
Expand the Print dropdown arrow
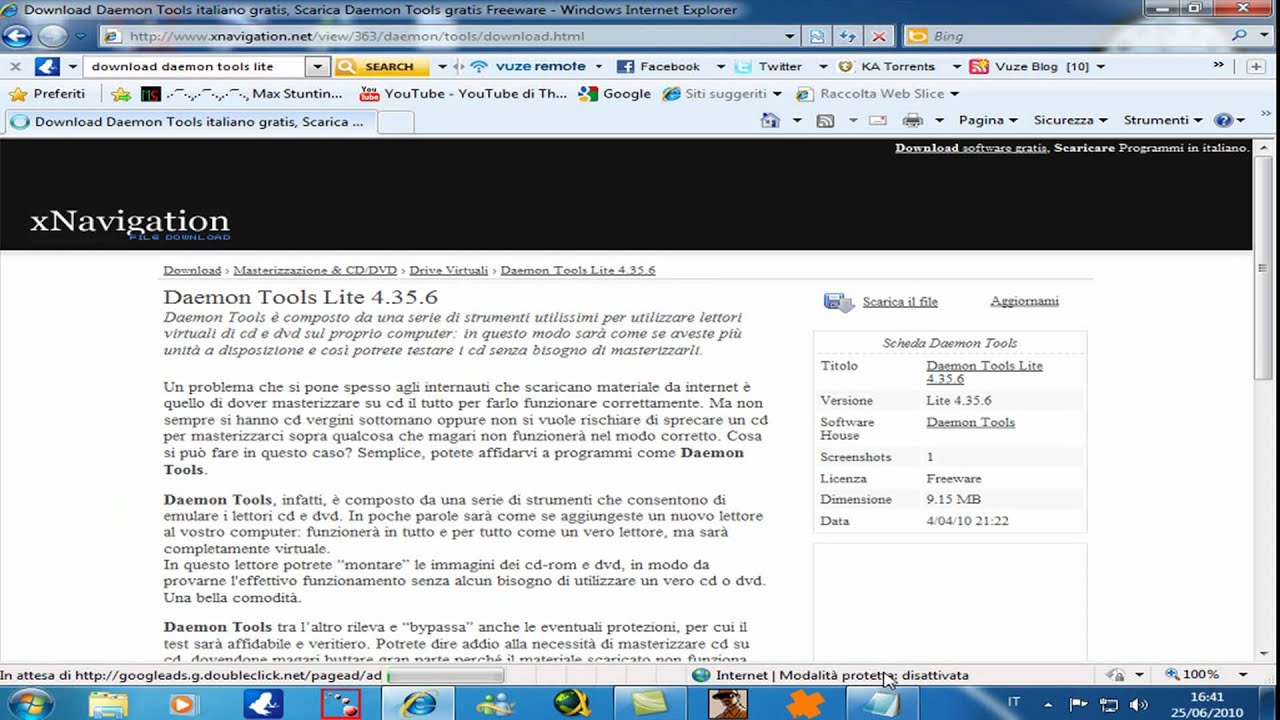939,120
